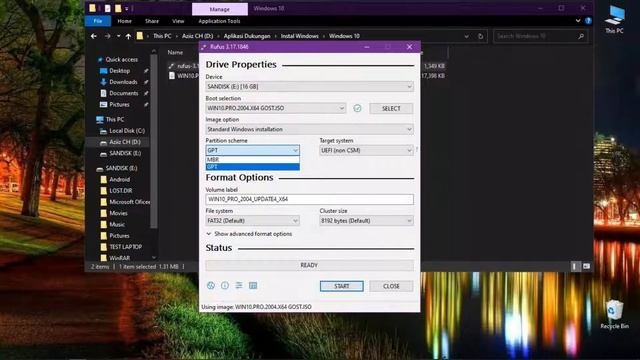Go back in File Explorer

pos(94,36)
